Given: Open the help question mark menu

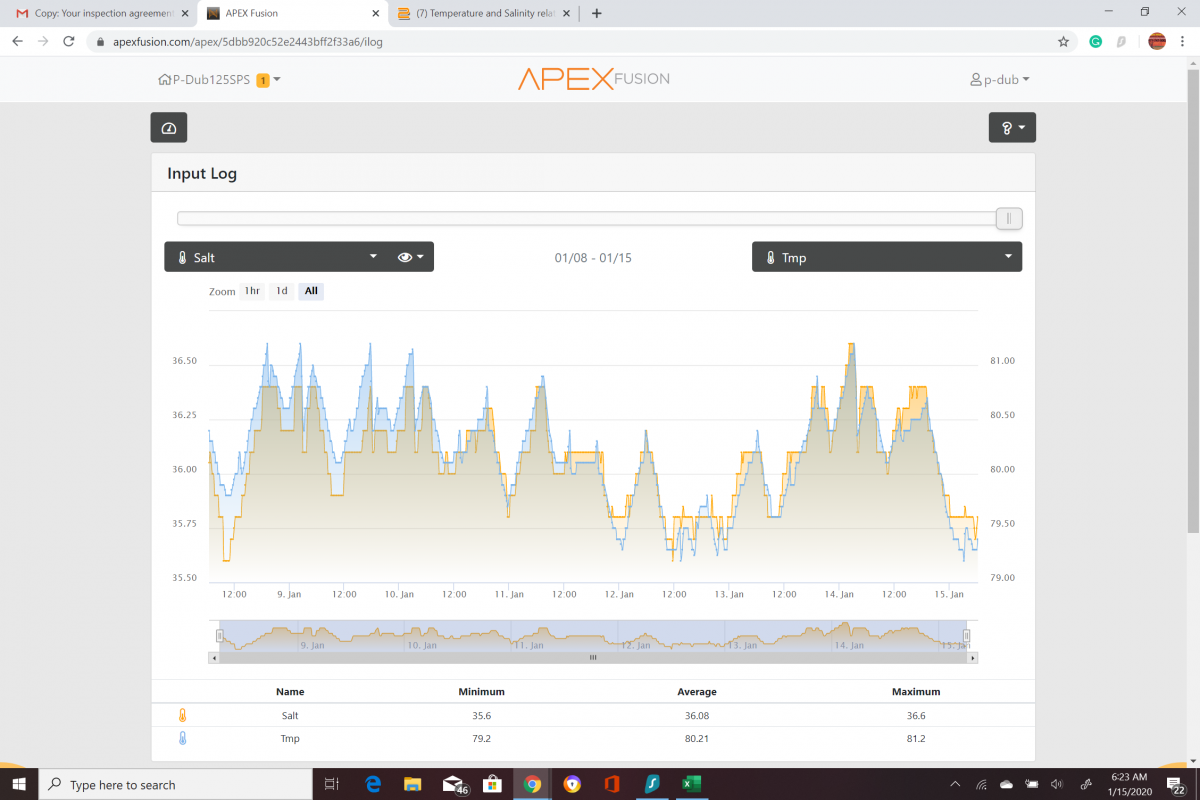Looking at the screenshot, I should (x=1012, y=128).
